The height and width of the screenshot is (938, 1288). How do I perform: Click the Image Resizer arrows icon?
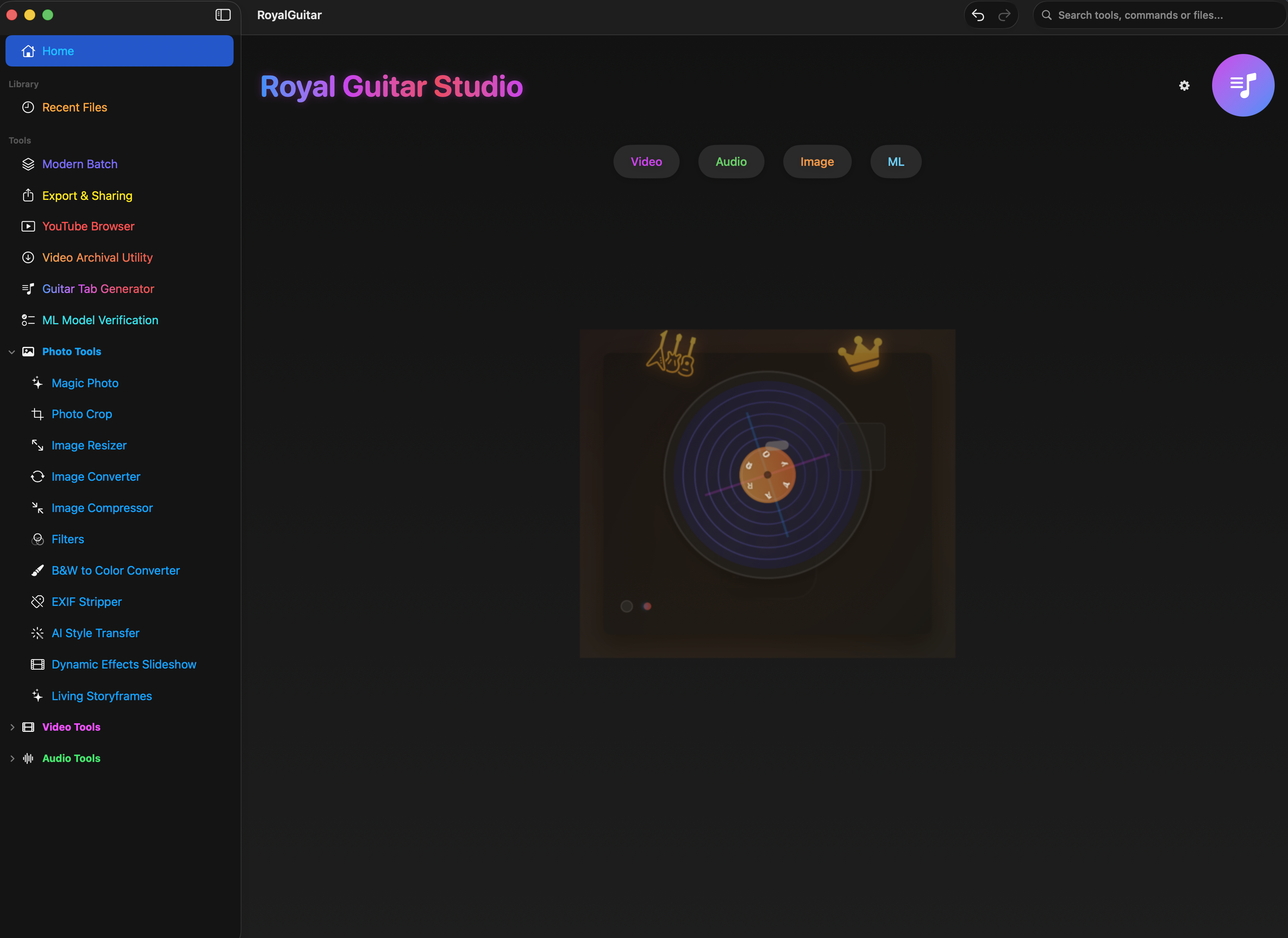click(x=38, y=445)
